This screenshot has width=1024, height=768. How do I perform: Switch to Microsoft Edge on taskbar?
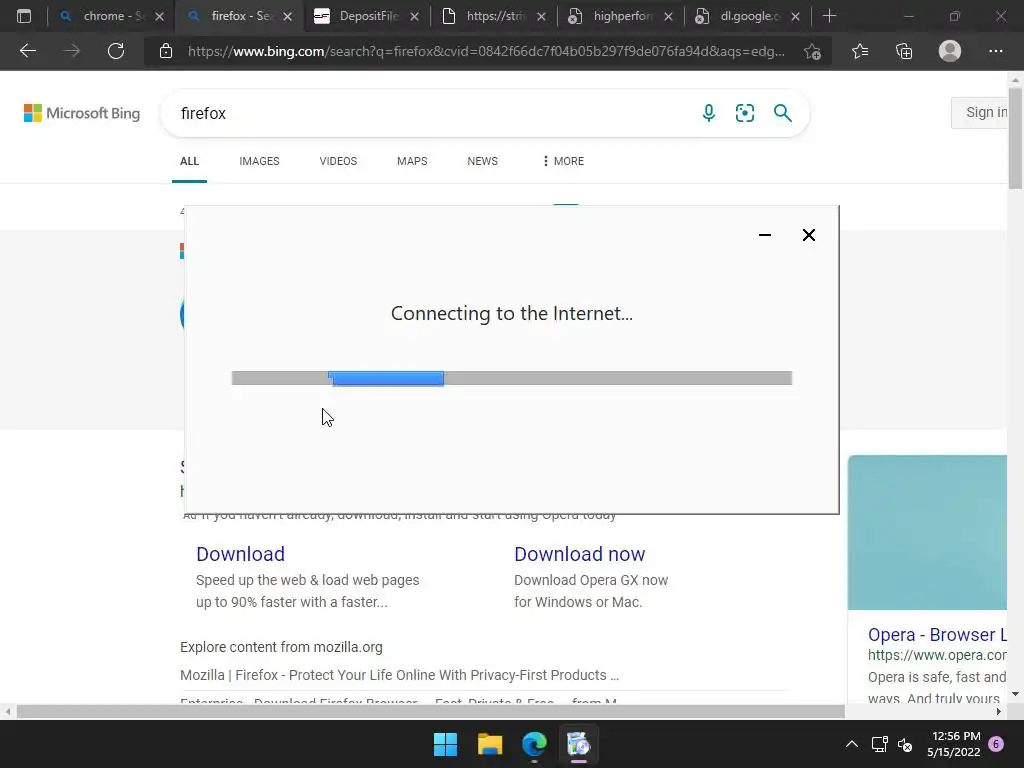534,744
